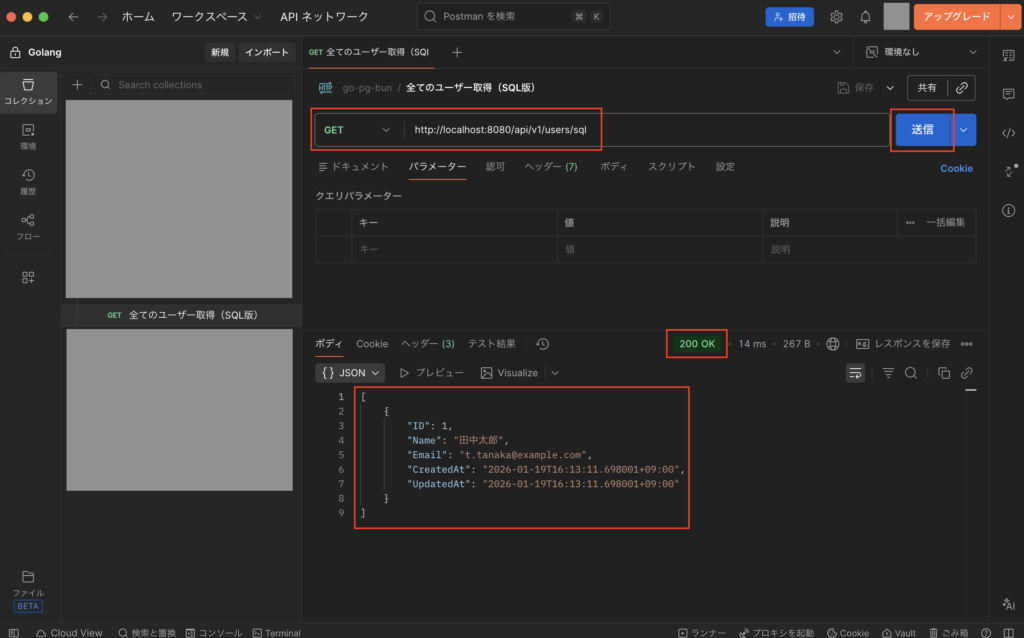Open the フロー flows sidebar icon

click(x=28, y=226)
